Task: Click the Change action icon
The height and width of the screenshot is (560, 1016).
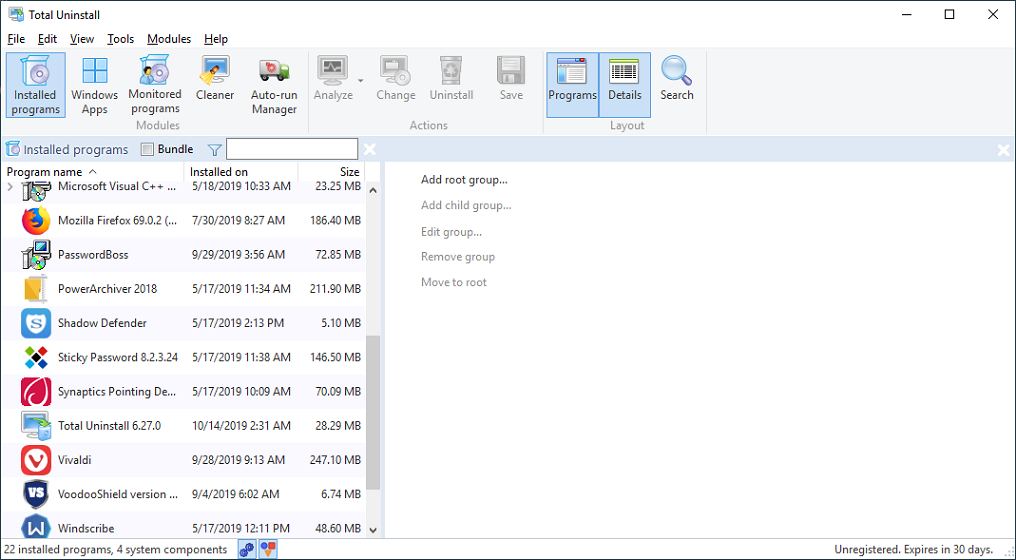Action: (395, 71)
